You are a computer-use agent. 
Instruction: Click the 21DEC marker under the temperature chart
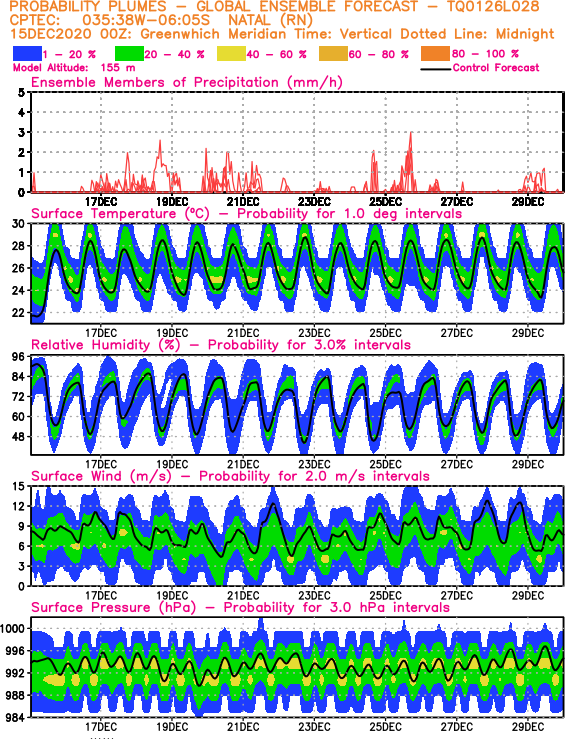click(x=243, y=333)
